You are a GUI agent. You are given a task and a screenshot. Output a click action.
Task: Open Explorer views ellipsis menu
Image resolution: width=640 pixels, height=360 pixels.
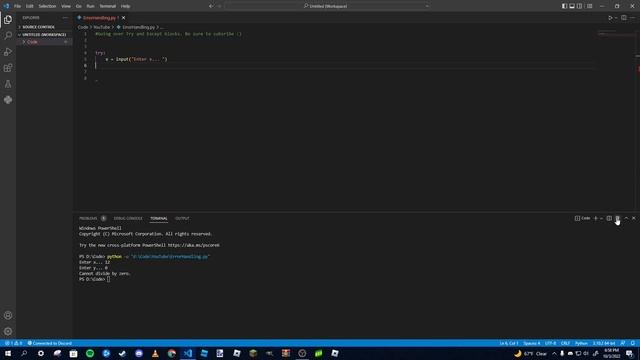tap(65, 18)
